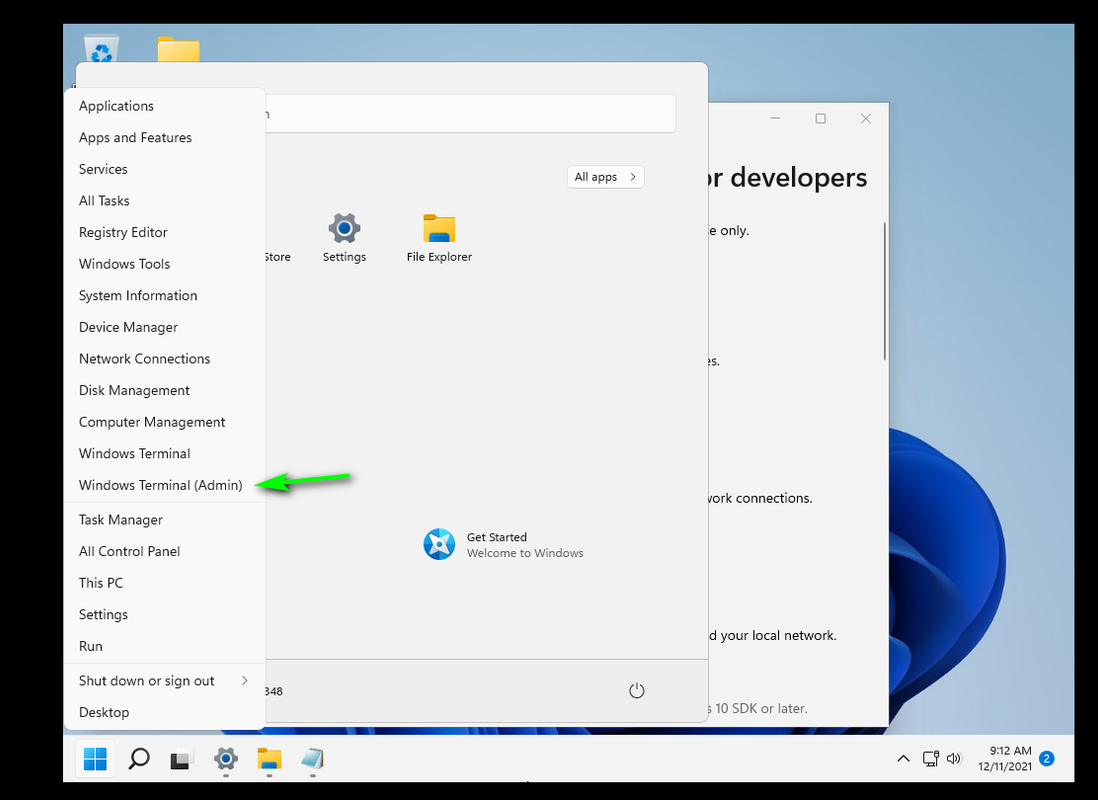Click scrollbar in the developers settings window
The height and width of the screenshot is (800, 1098).
click(885, 291)
